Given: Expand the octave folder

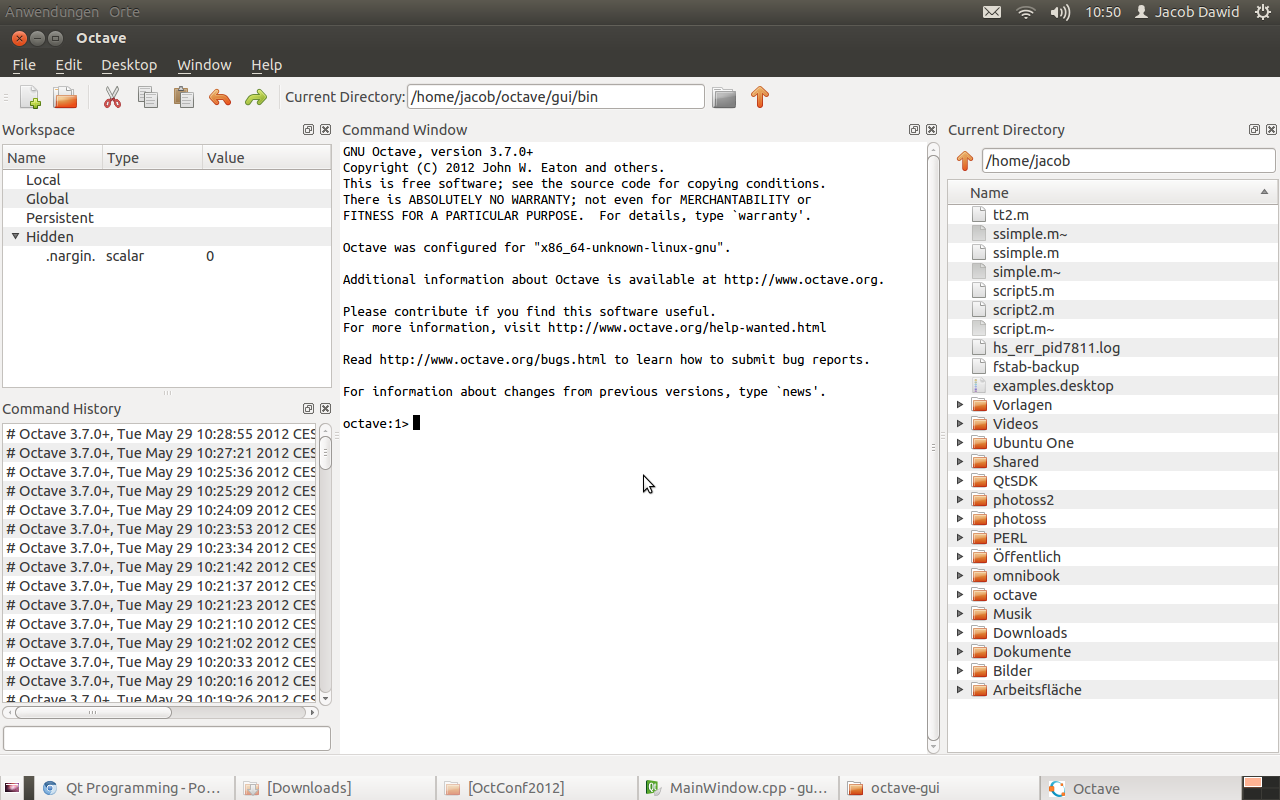Looking at the screenshot, I should click(x=960, y=595).
